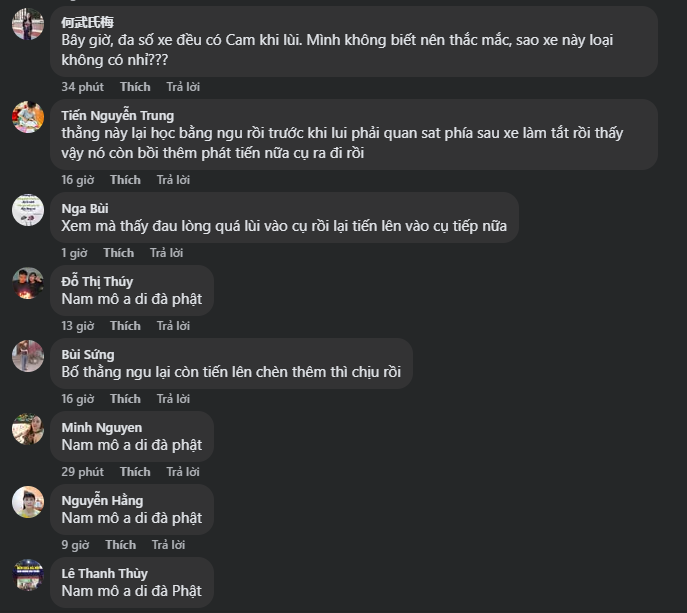The height and width of the screenshot is (613, 687).
Task: Click the 9 giờ timestamp link
Action: [75, 545]
